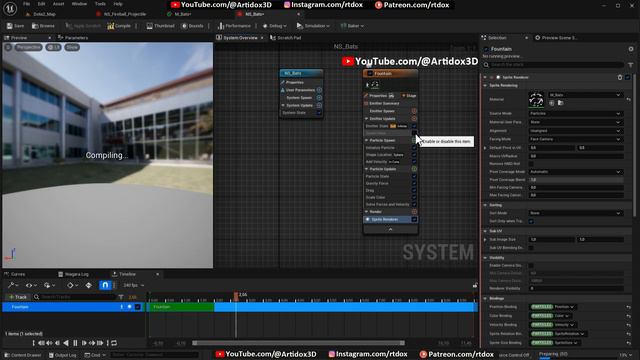Open the Content Drawer
The width and height of the screenshot is (640, 360).
23,355
